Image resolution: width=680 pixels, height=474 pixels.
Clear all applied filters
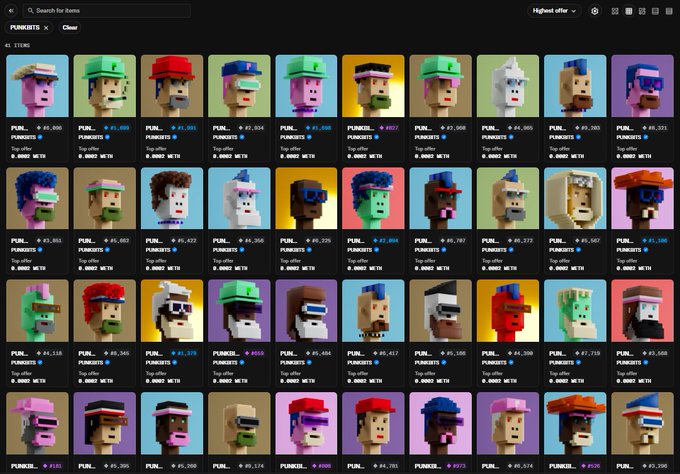70,27
